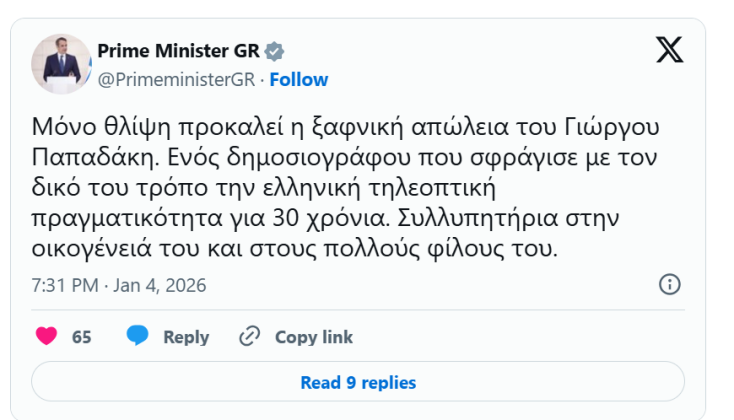734x420 pixels.
Task: Click the Copy link label
Action: 314,337
